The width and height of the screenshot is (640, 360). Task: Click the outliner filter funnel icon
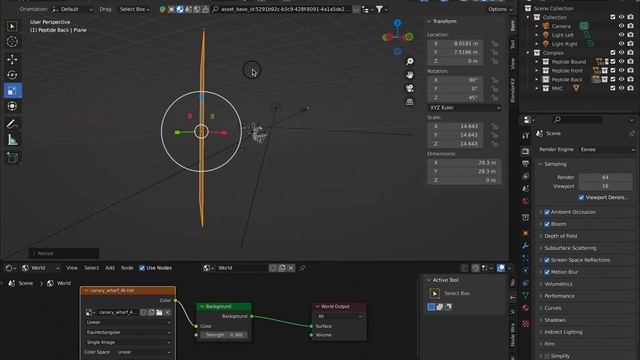coord(379,9)
